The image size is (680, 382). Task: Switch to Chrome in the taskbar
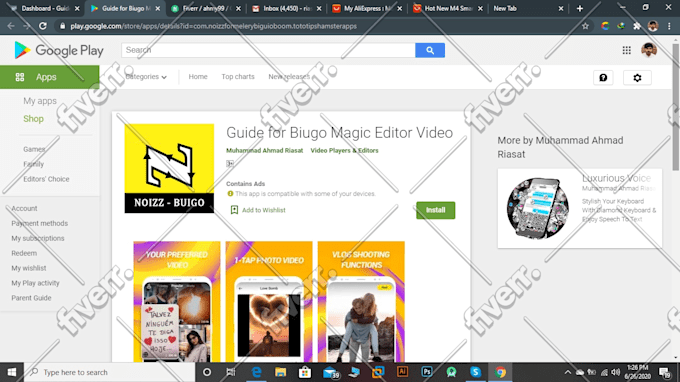click(500, 372)
